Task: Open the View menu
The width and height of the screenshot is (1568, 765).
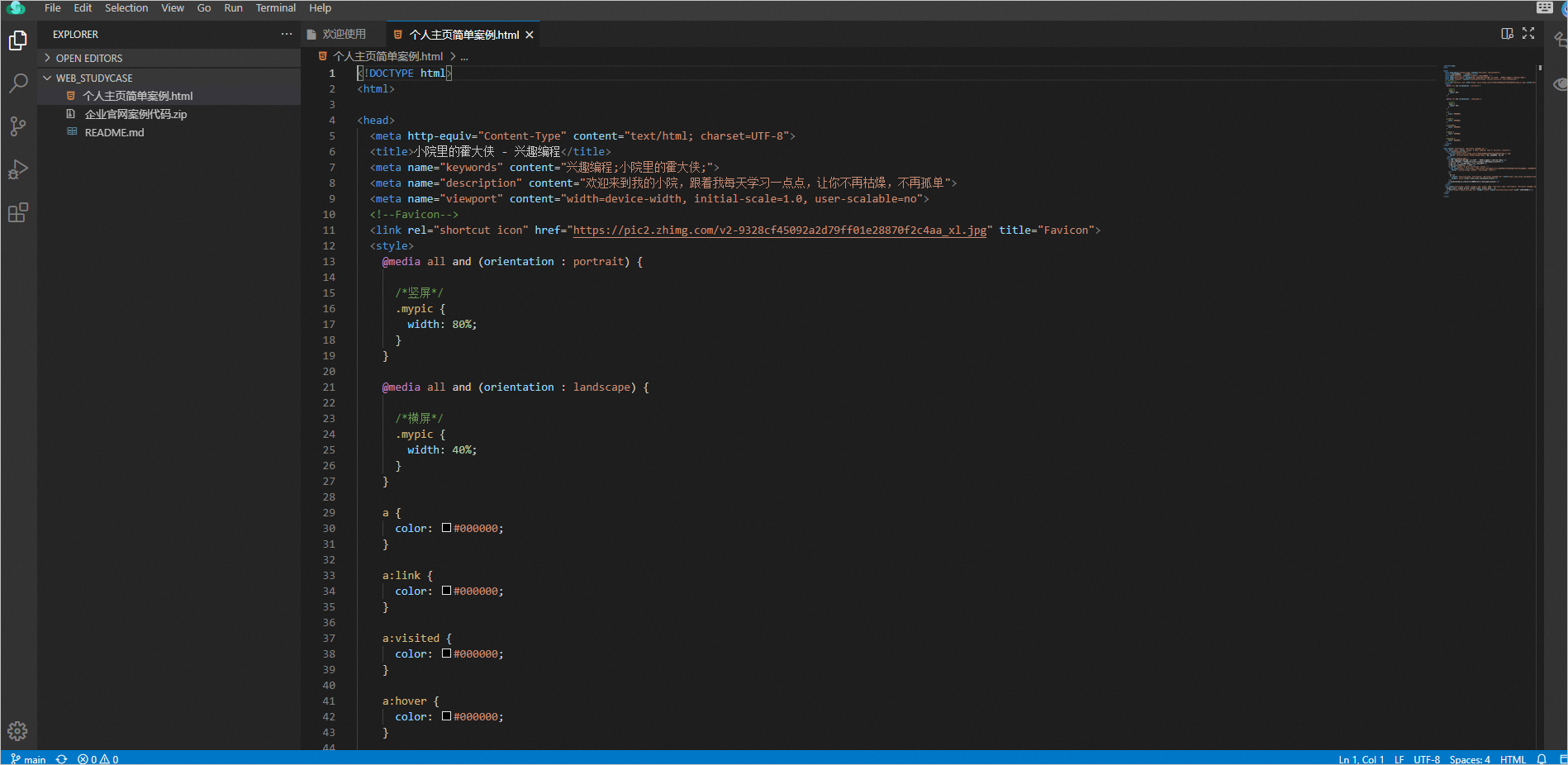Action: 173,8
